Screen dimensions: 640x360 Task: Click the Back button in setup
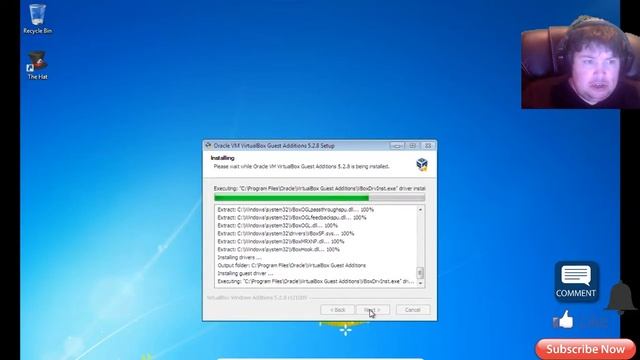tap(337, 310)
